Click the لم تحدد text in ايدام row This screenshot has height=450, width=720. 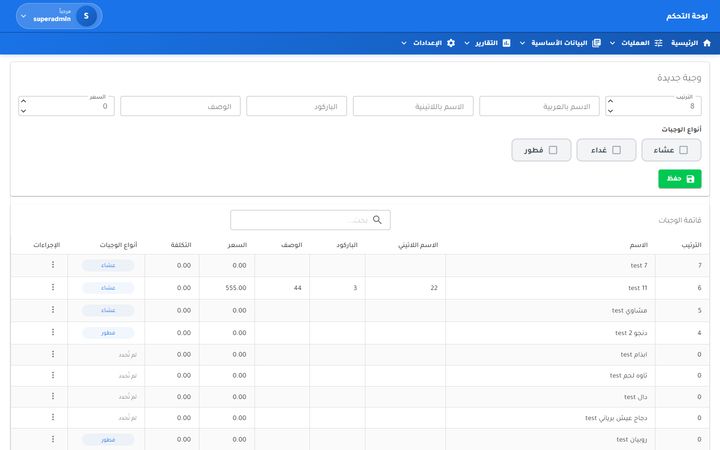128,354
